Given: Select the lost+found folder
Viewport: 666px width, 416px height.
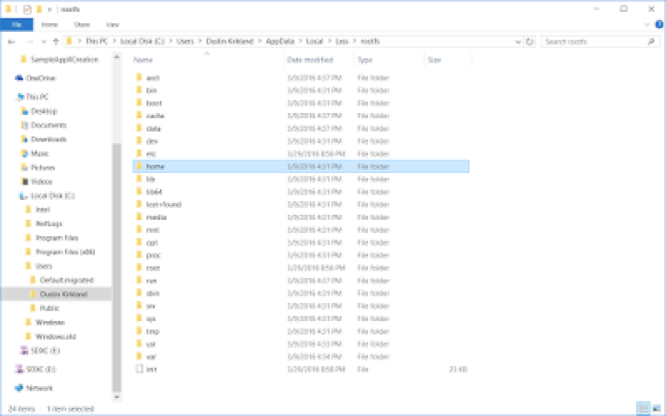Looking at the screenshot, I should [301, 204].
